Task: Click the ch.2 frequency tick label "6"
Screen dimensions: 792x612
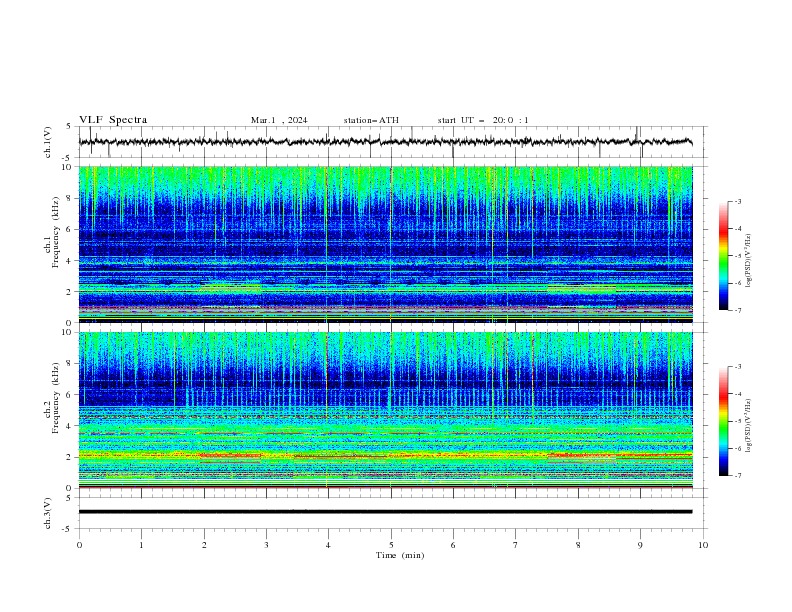Action: point(70,395)
